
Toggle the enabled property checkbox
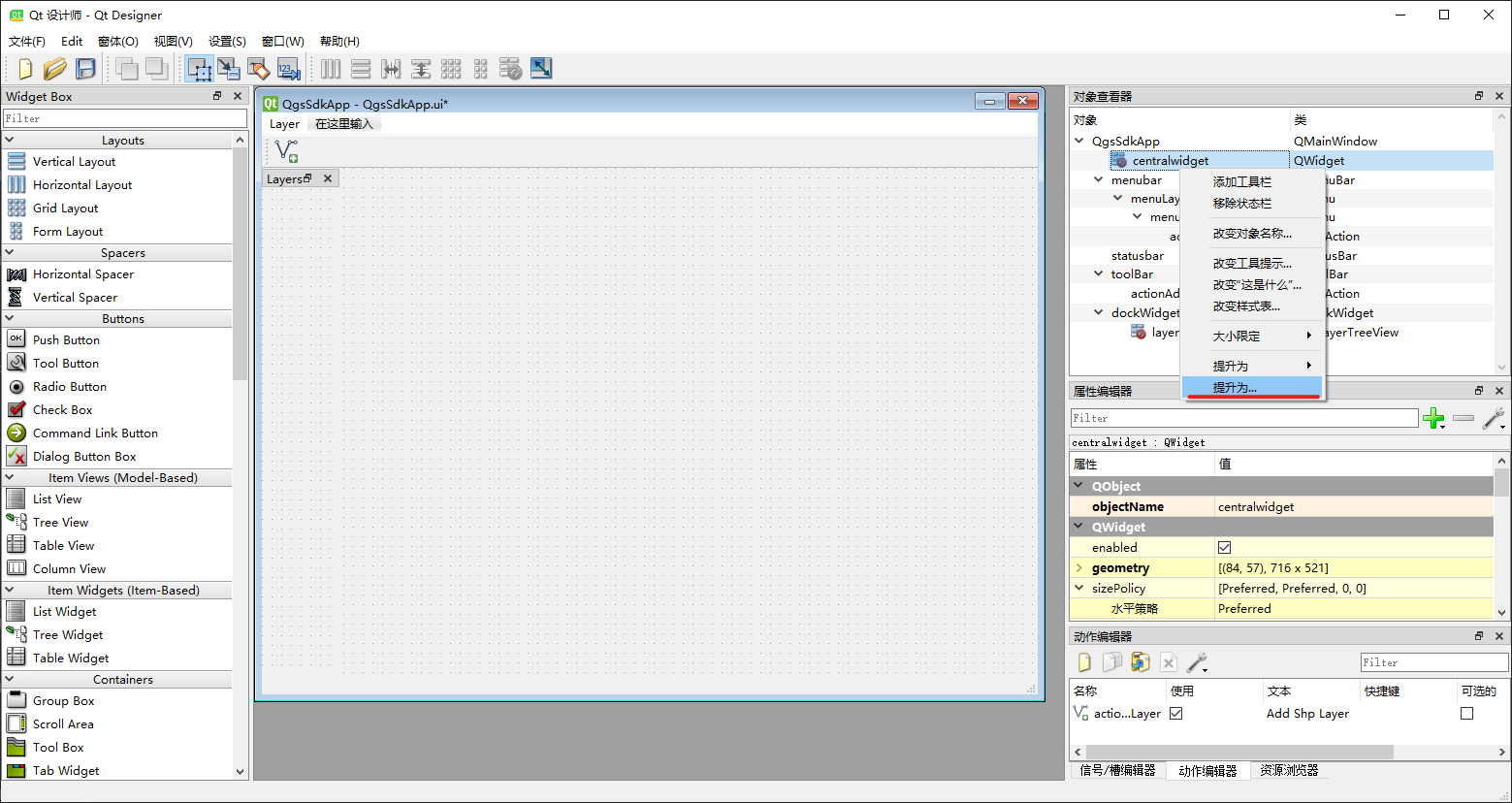tap(1224, 548)
